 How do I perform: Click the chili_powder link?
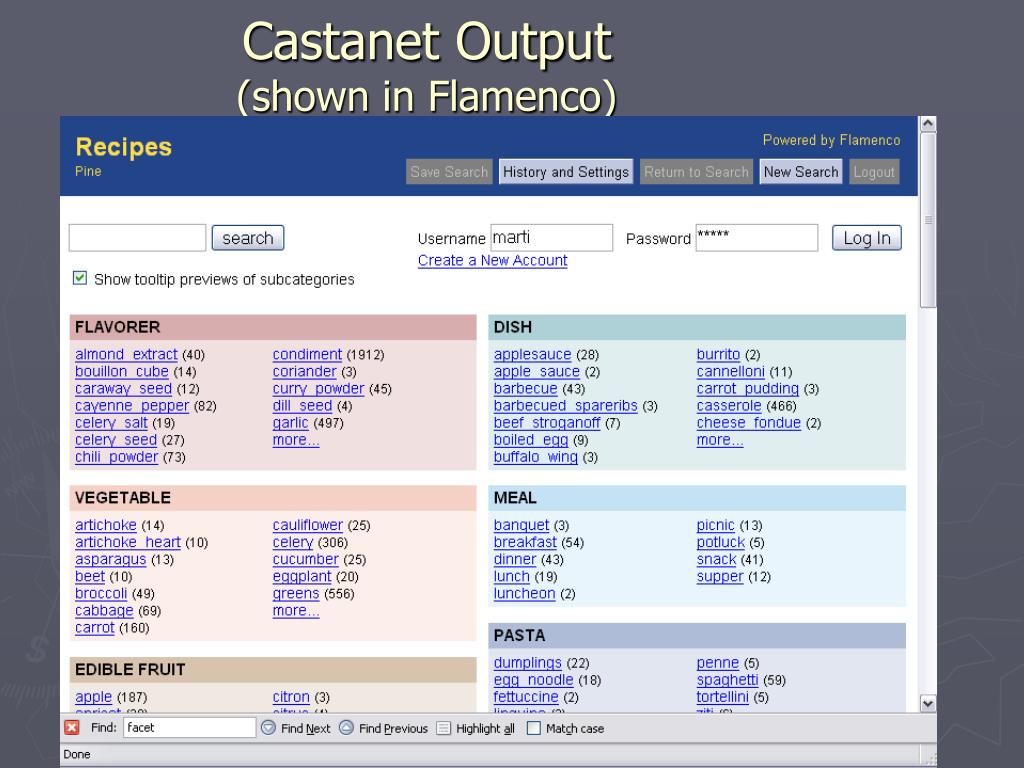[x=116, y=456]
